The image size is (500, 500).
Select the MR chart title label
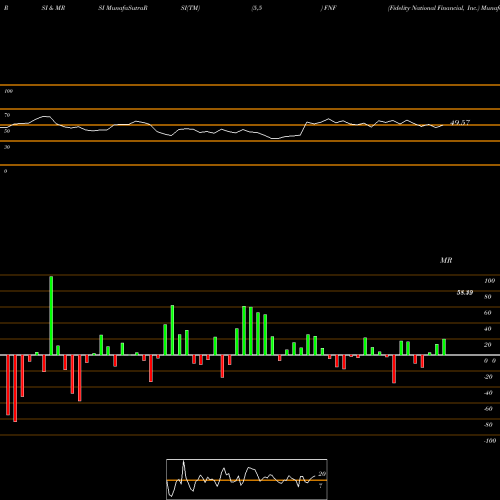click(x=446, y=260)
